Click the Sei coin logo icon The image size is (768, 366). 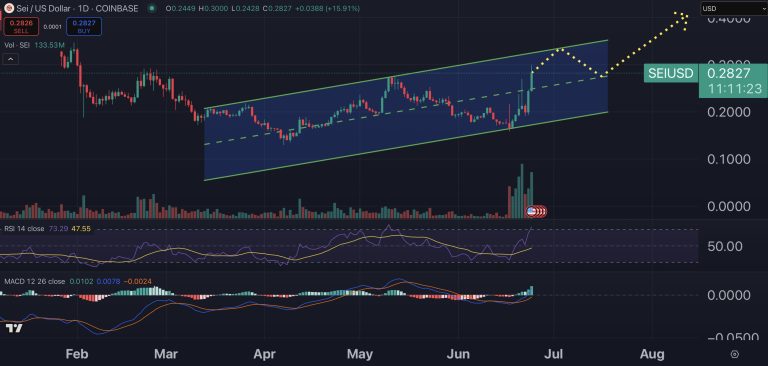click(x=9, y=8)
